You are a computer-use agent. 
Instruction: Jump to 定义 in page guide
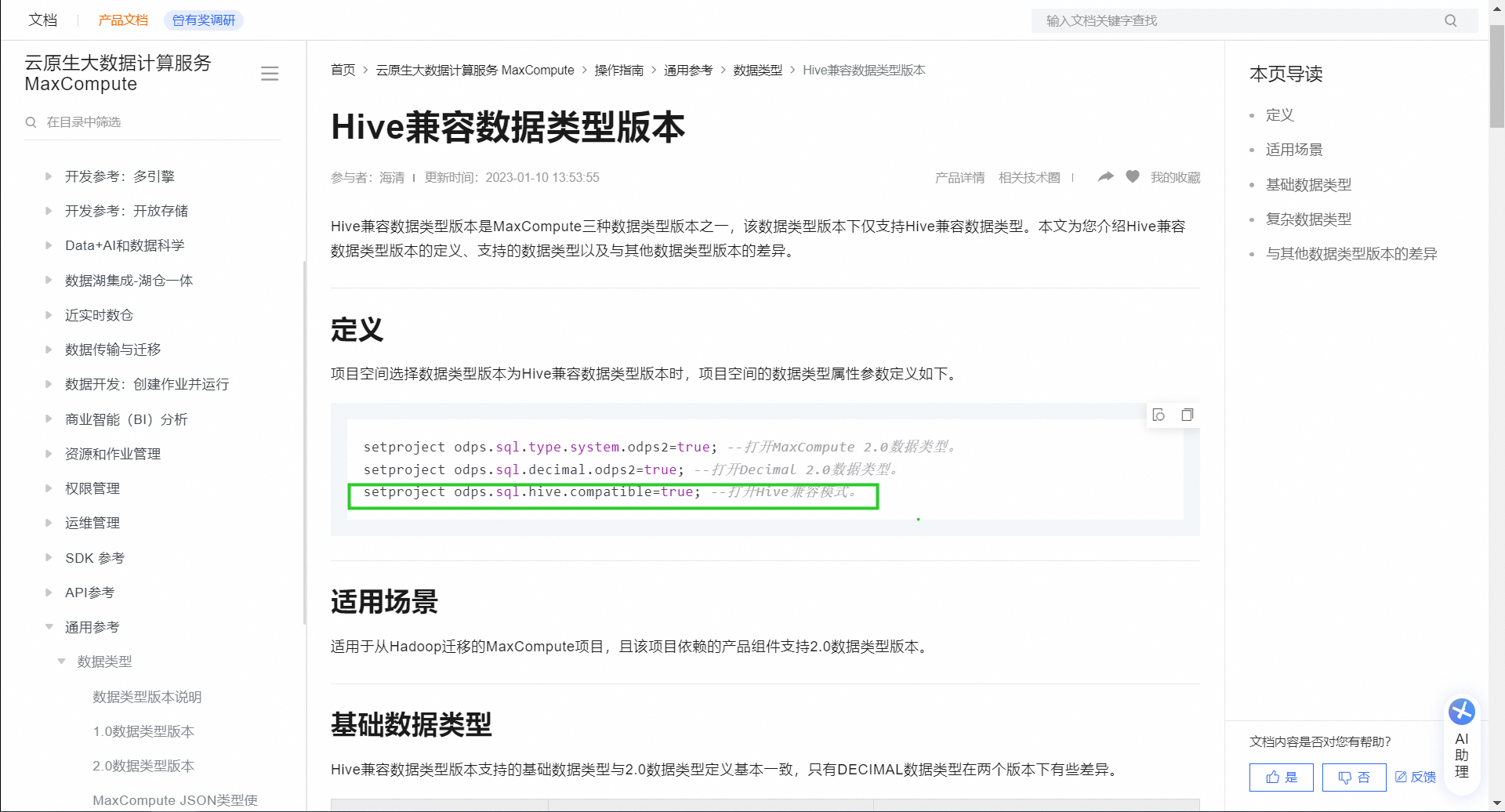tap(1280, 115)
